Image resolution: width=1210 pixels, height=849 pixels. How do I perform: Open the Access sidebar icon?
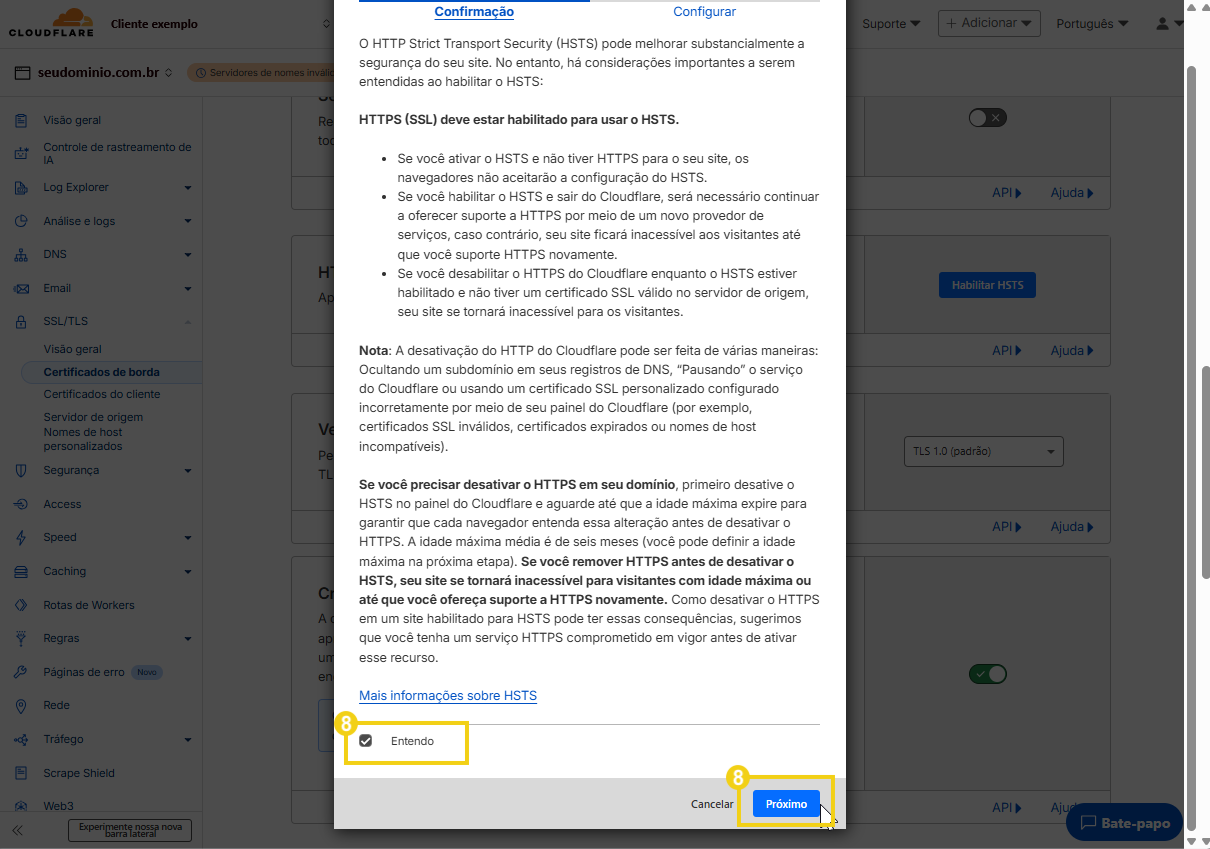pyautogui.click(x=22, y=504)
